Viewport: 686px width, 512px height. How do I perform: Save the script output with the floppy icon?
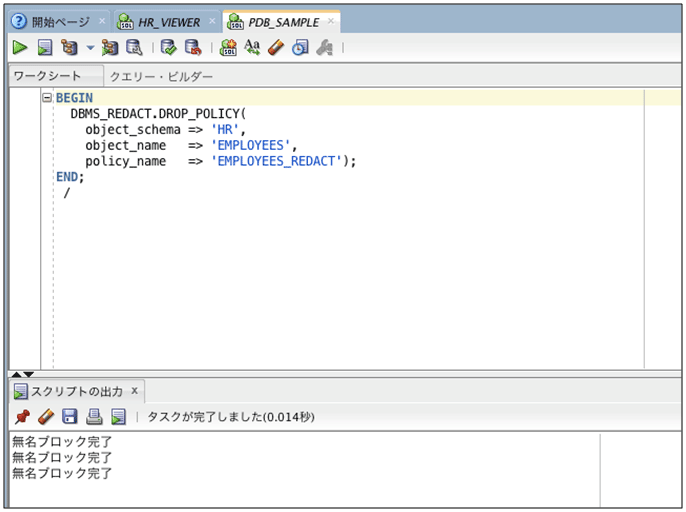coord(70,417)
